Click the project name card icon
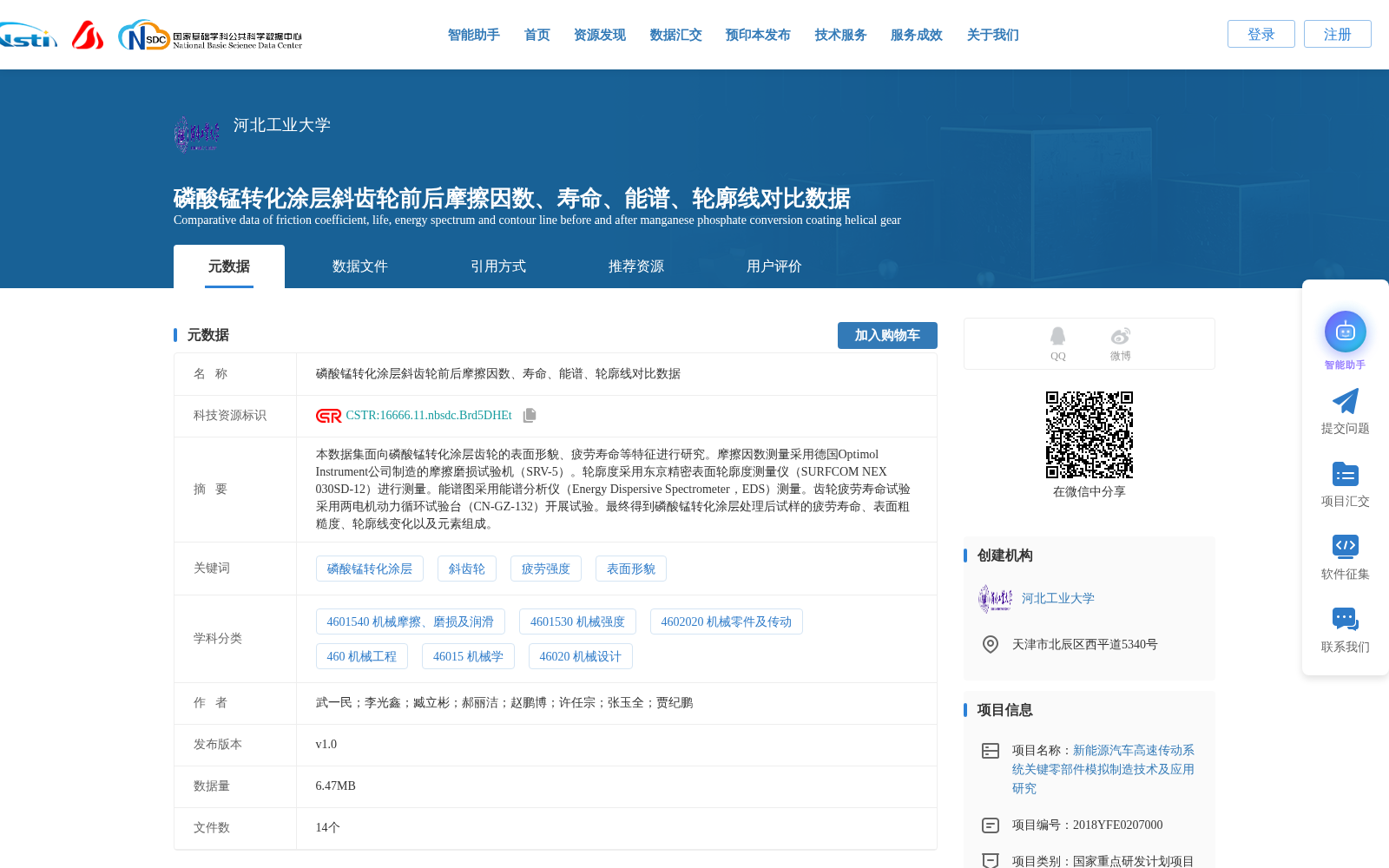Viewport: 1389px width, 868px height. (x=990, y=751)
